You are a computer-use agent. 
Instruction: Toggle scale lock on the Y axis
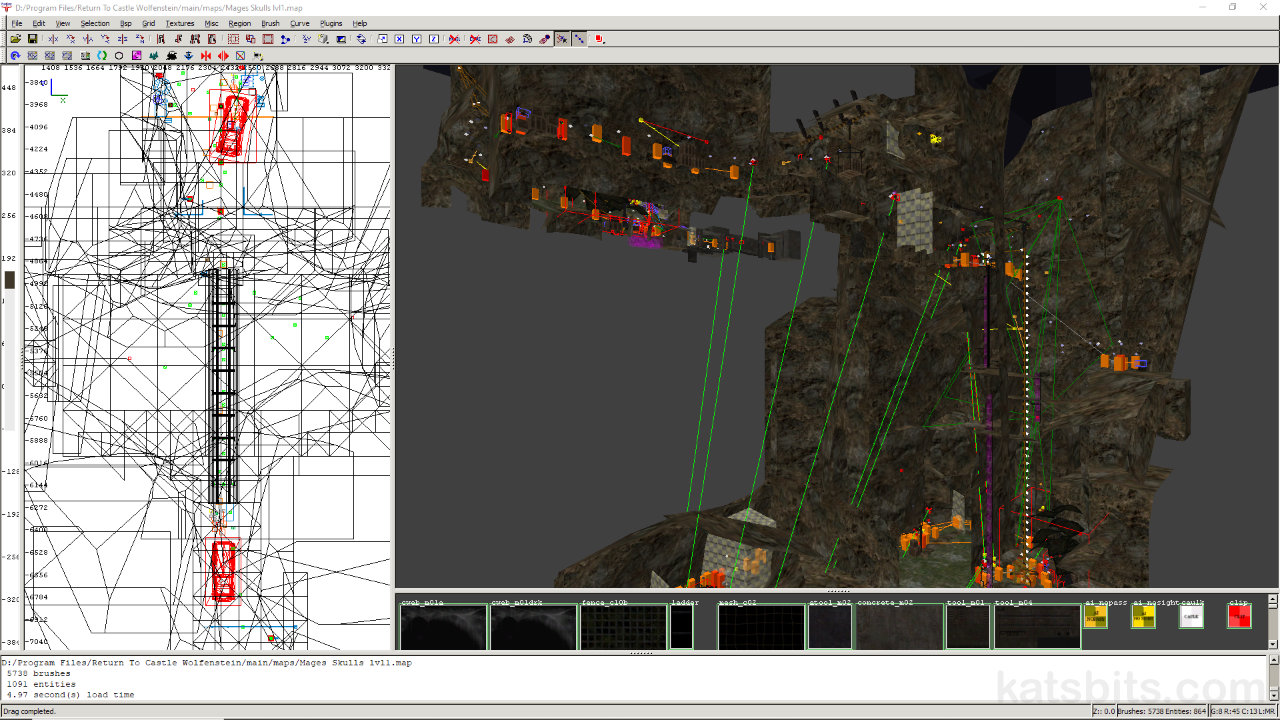[x=416, y=39]
